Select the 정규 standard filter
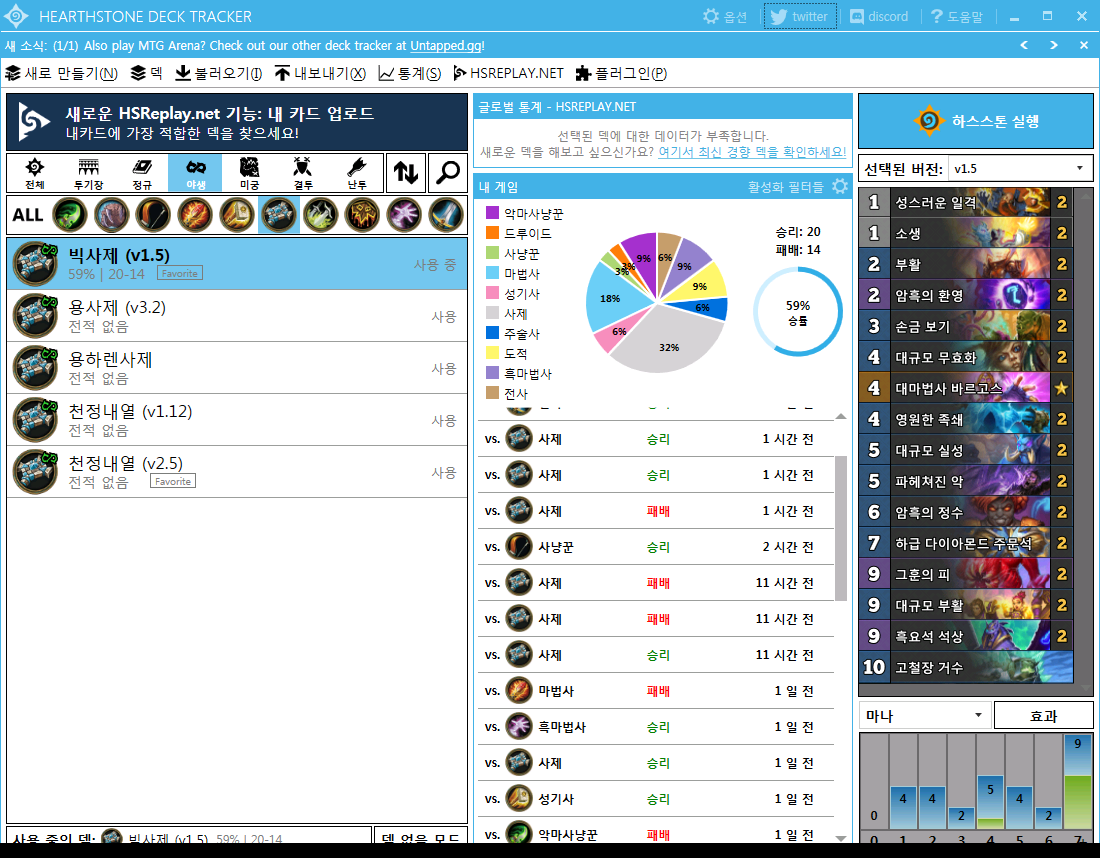 click(142, 173)
